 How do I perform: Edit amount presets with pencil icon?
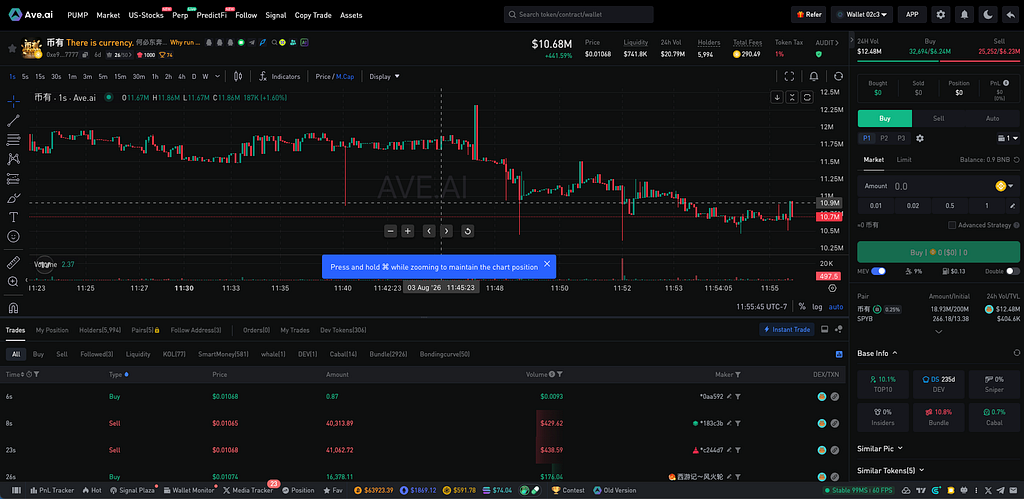click(x=1013, y=206)
